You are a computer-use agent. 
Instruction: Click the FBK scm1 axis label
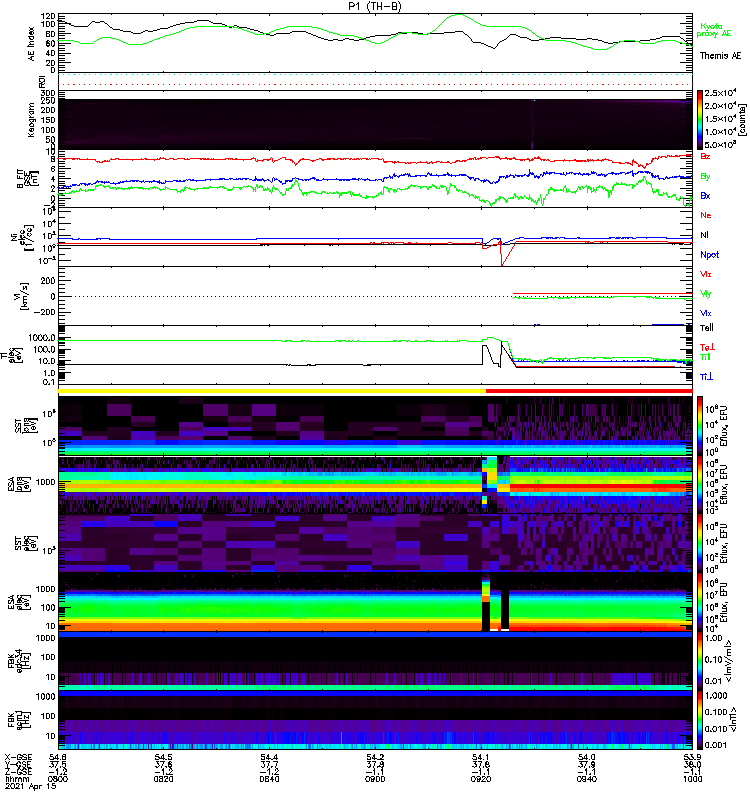(x=19, y=720)
